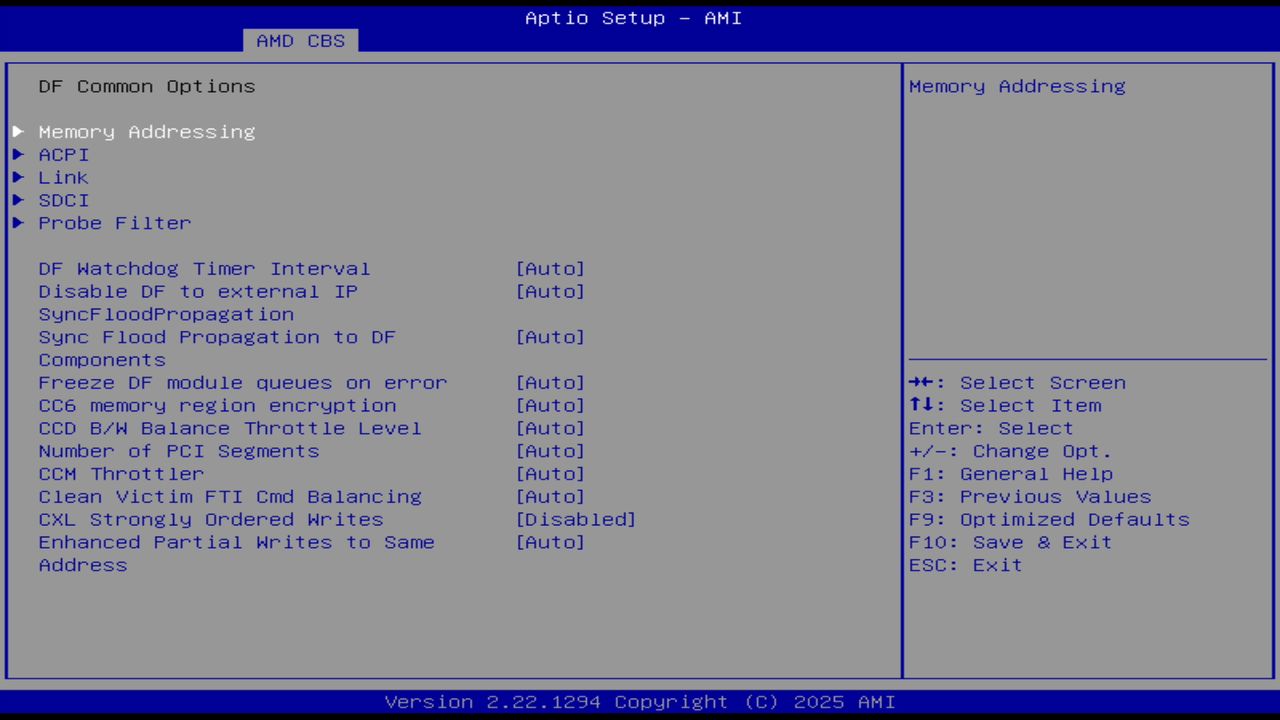This screenshot has height=720, width=1280.
Task: Click the F3: Previous Values hint
Action: [x=1030, y=498]
